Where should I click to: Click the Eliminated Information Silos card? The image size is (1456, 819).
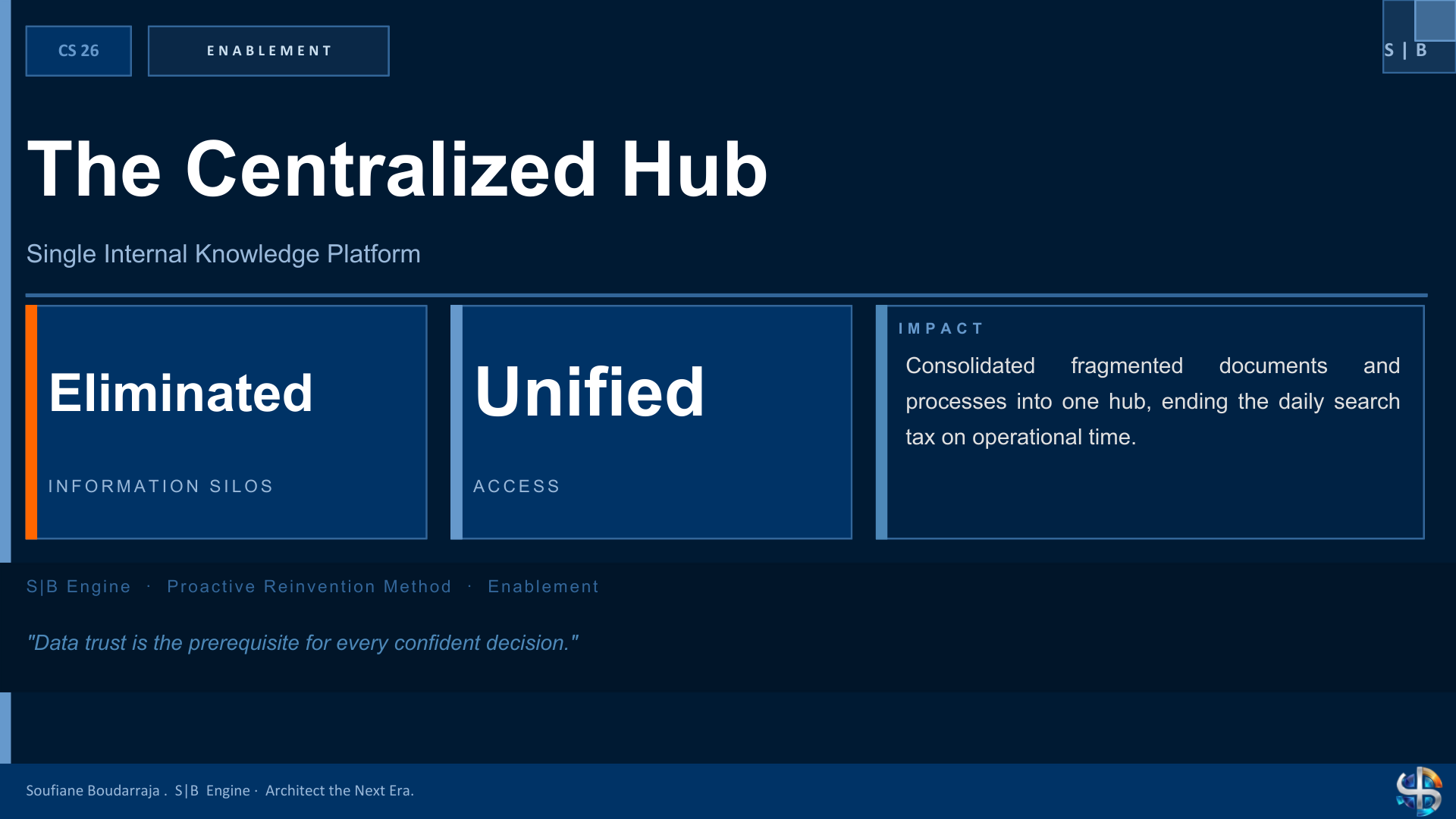[227, 422]
